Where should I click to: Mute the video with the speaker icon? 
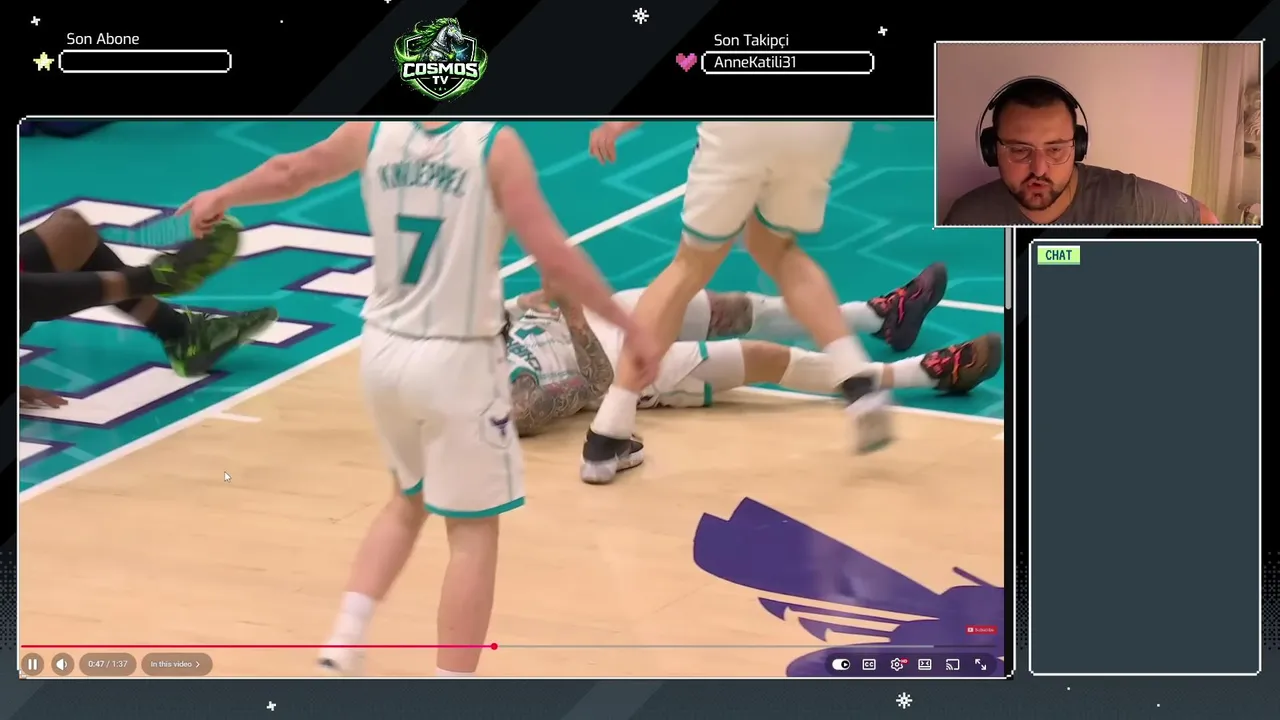pos(62,664)
